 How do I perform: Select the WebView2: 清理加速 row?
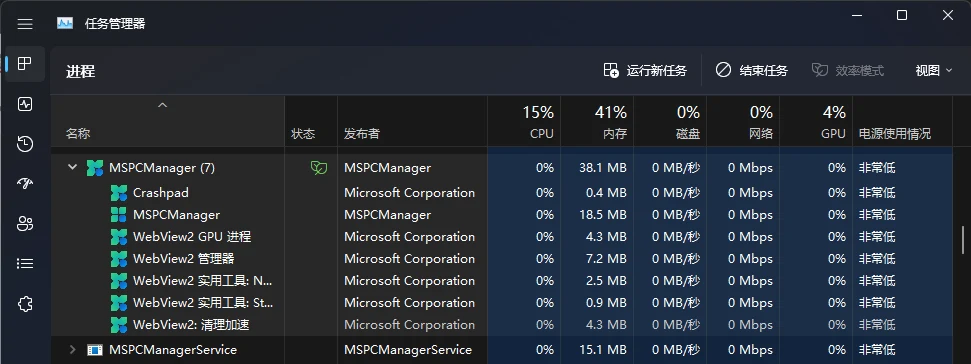[502, 325]
